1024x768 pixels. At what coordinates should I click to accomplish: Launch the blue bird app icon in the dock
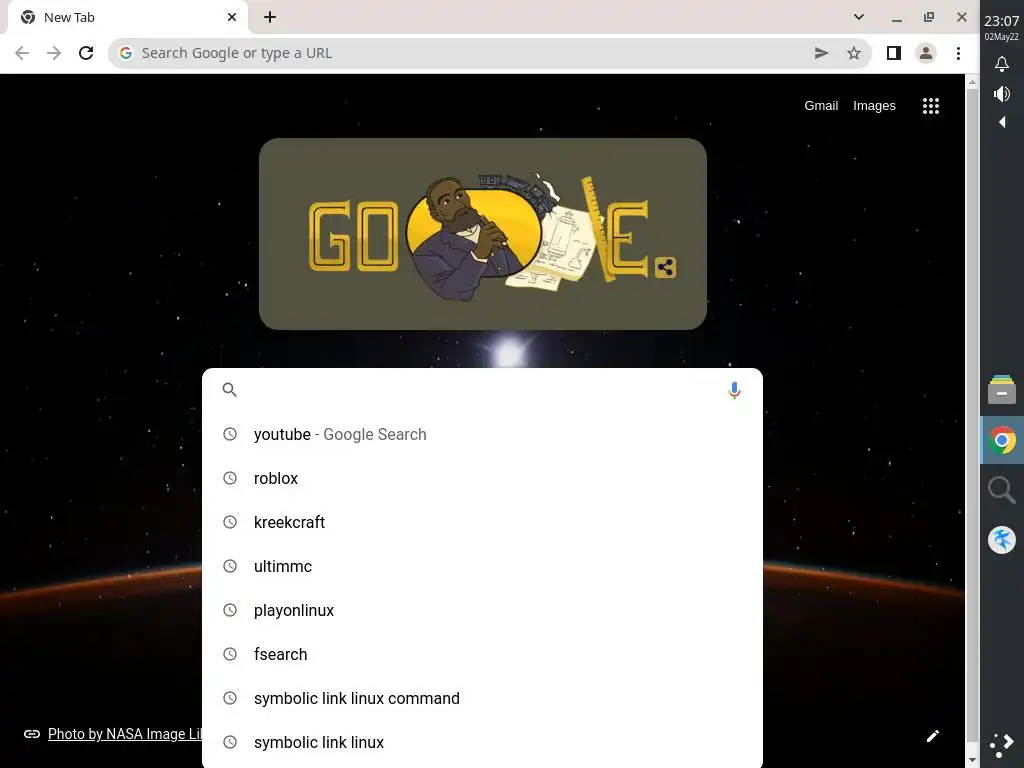point(1002,540)
